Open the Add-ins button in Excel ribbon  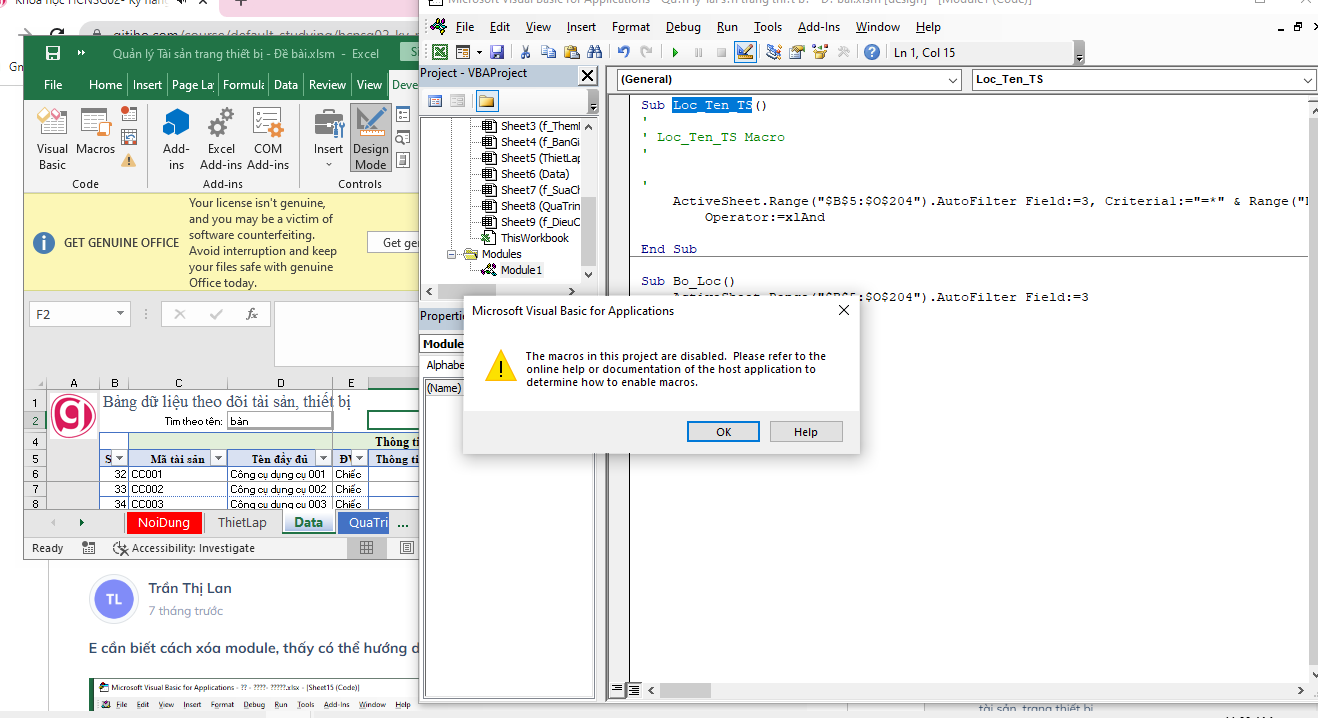pyautogui.click(x=176, y=138)
